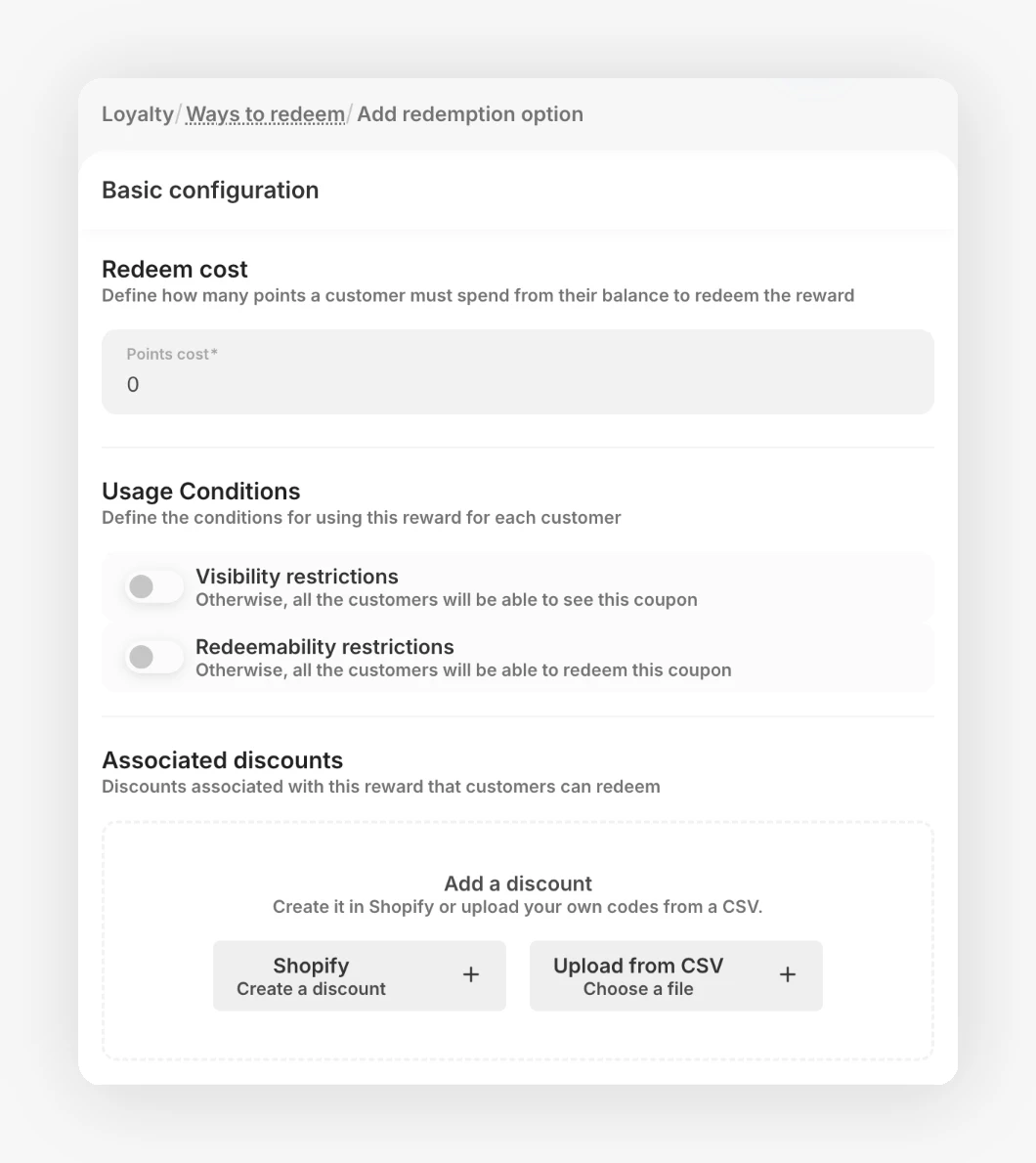Screen dimensions: 1036x1163
Task: Click Choose a file subtitle text
Action: (638, 989)
